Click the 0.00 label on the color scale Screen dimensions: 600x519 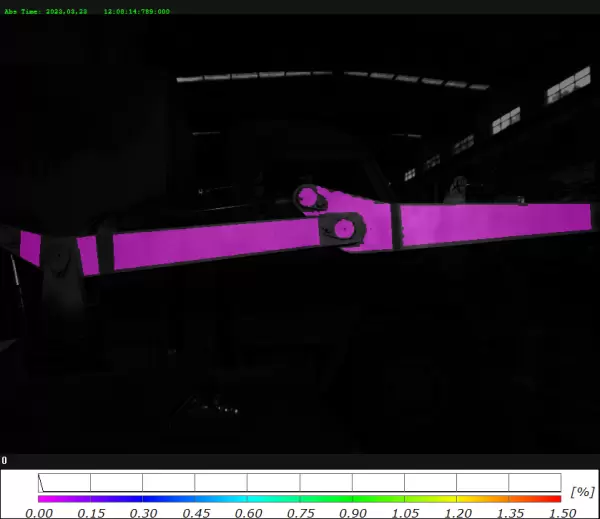pyautogui.click(x=39, y=512)
